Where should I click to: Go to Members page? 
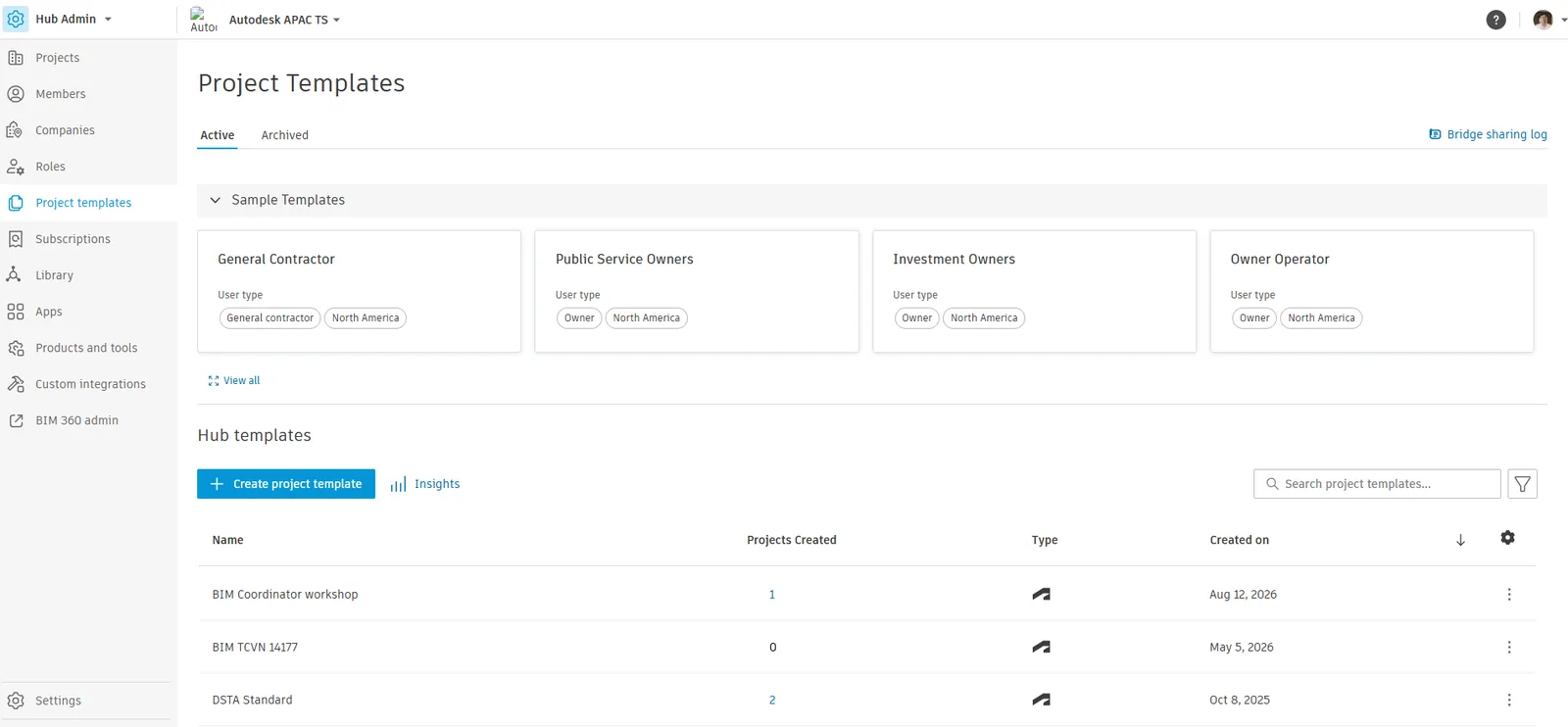coord(61,94)
